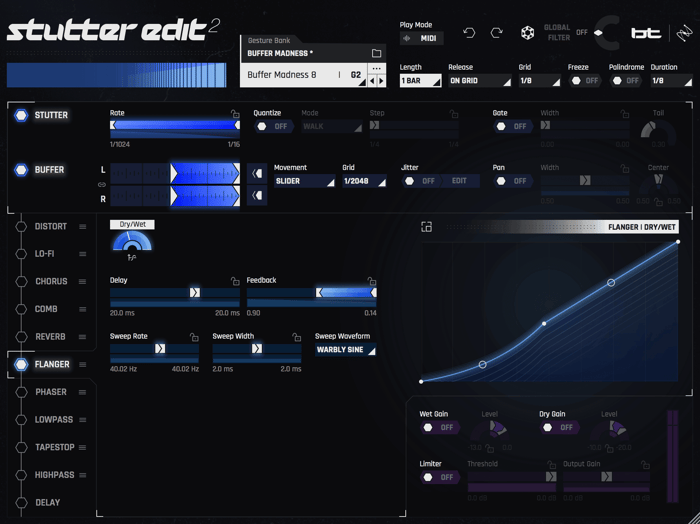Click the undo arrow icon
700x524 pixels.
469,33
